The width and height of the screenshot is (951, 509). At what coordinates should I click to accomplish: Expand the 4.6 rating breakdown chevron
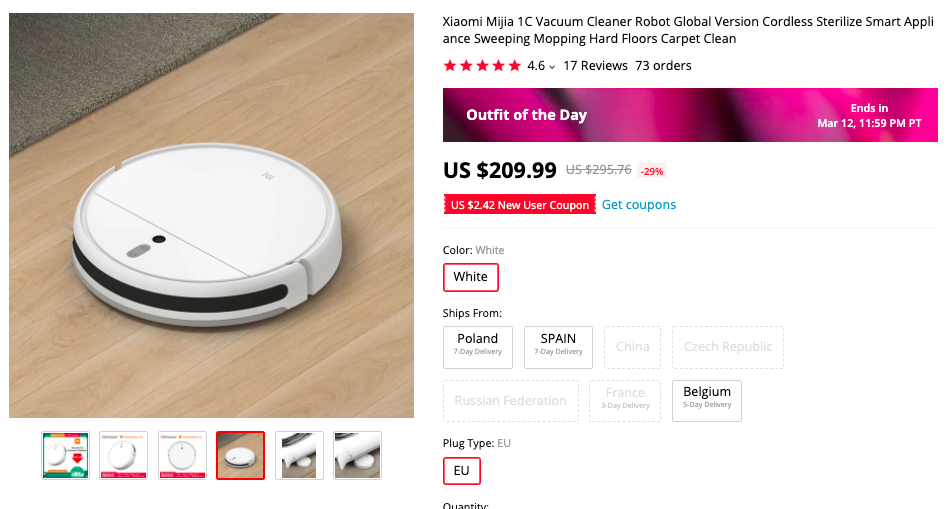pyautogui.click(x=552, y=67)
